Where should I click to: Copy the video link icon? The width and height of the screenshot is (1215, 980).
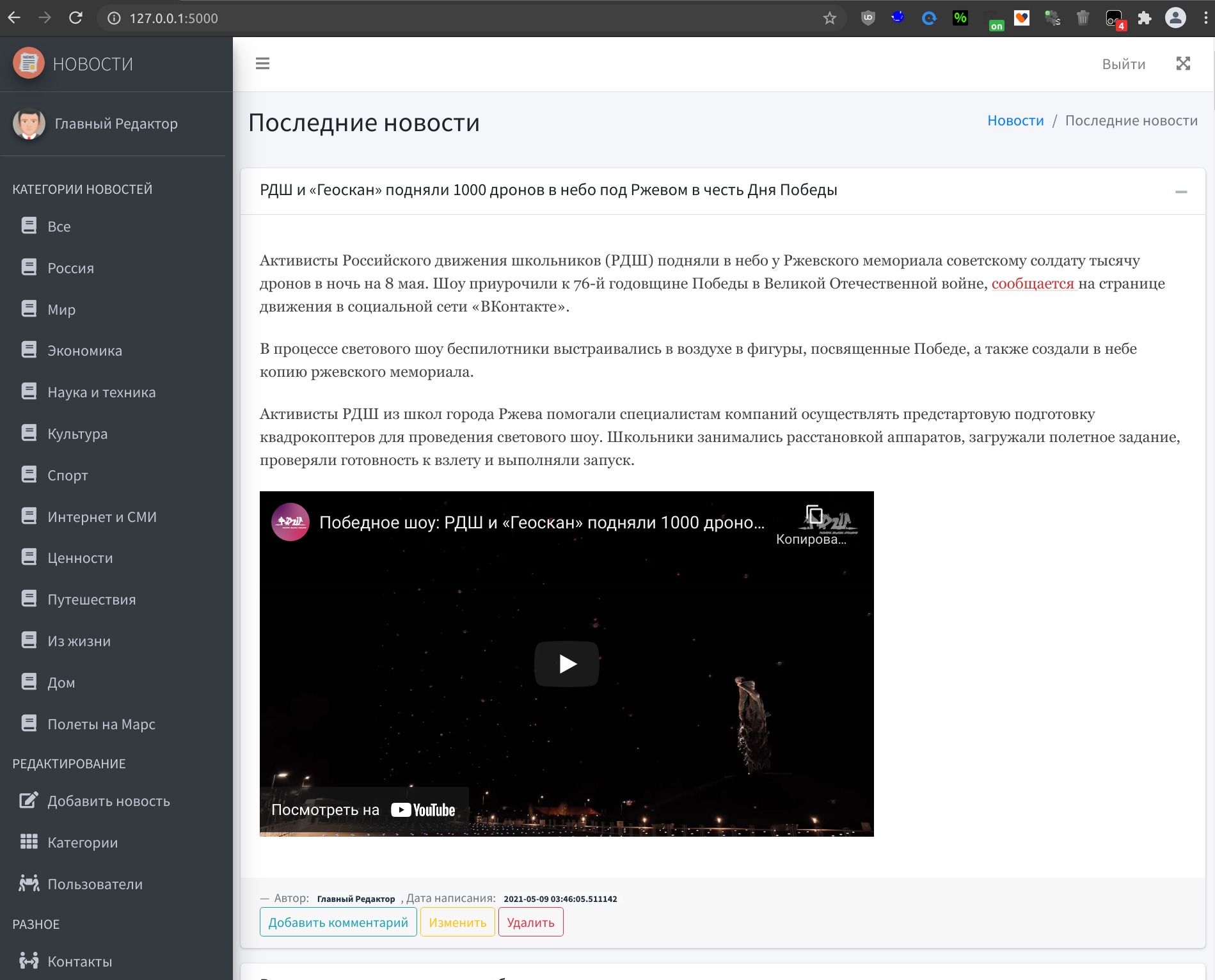pos(814,515)
